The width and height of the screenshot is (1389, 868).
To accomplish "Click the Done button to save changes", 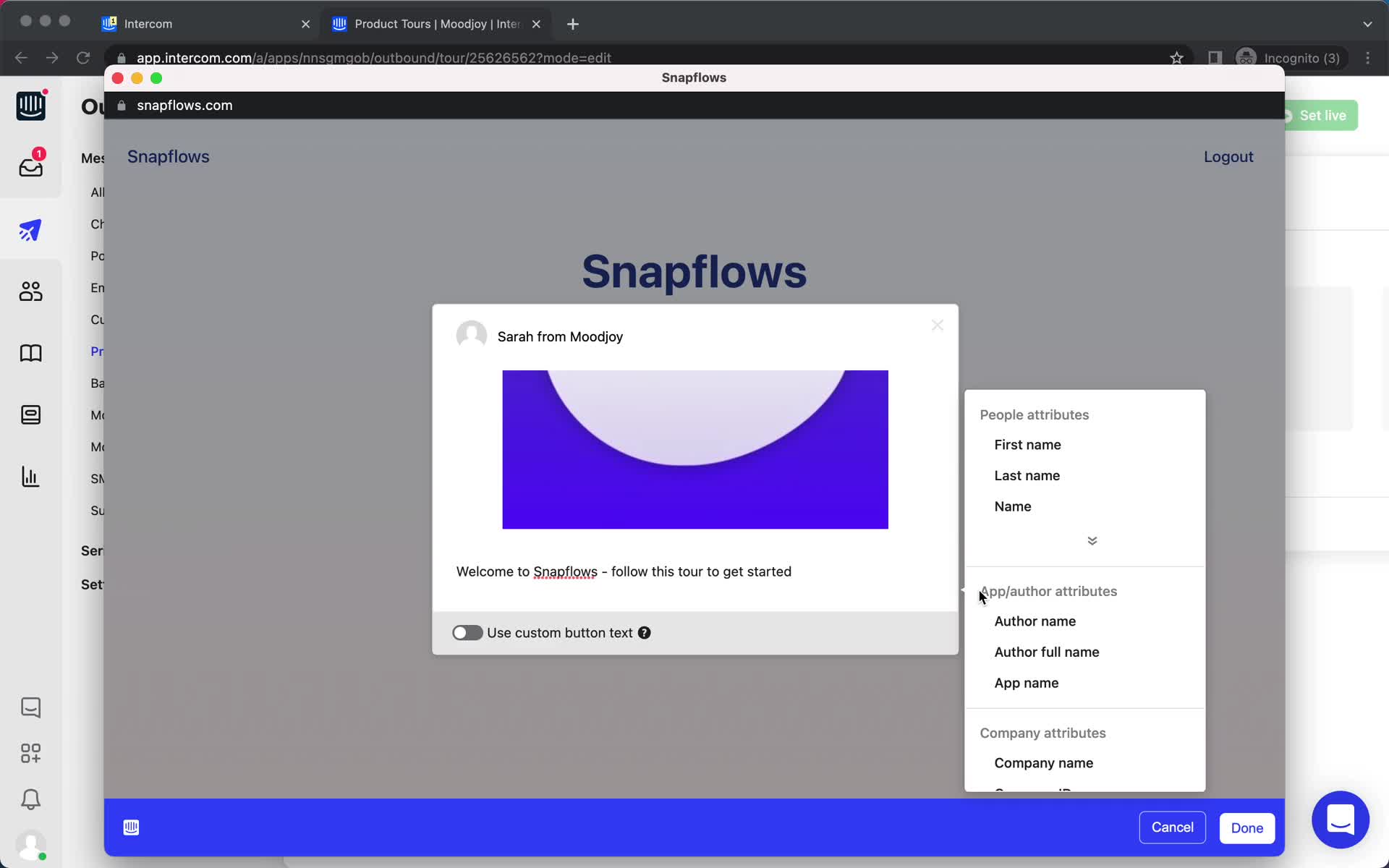I will 1247,827.
